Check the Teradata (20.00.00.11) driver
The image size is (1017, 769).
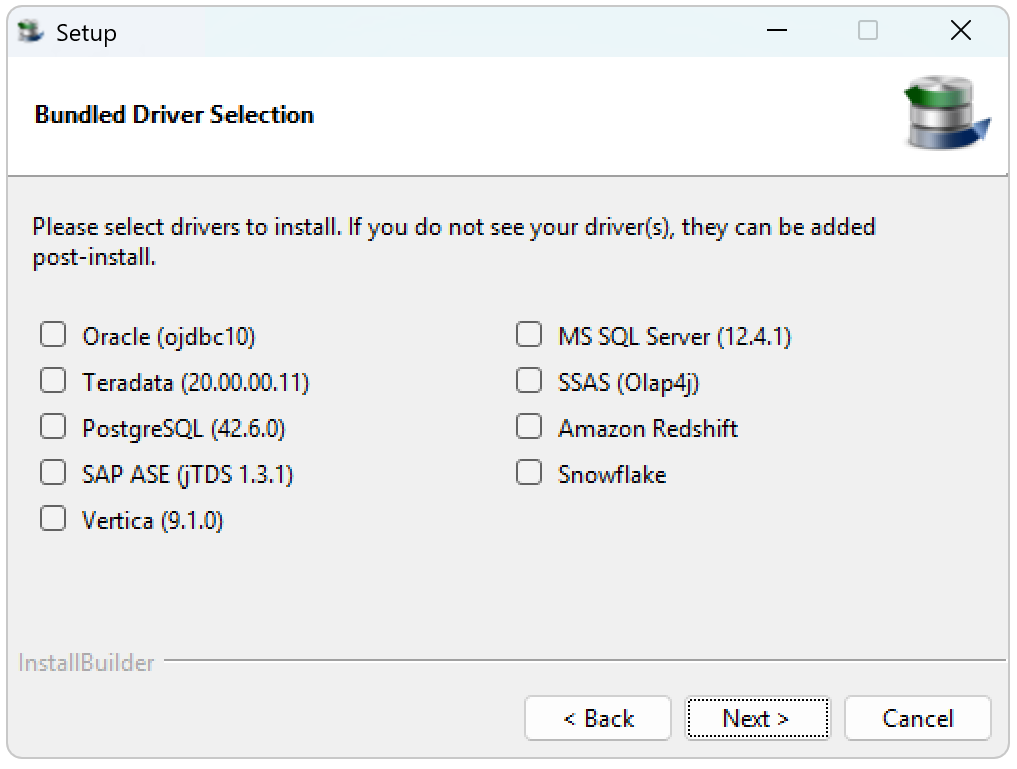point(53,381)
